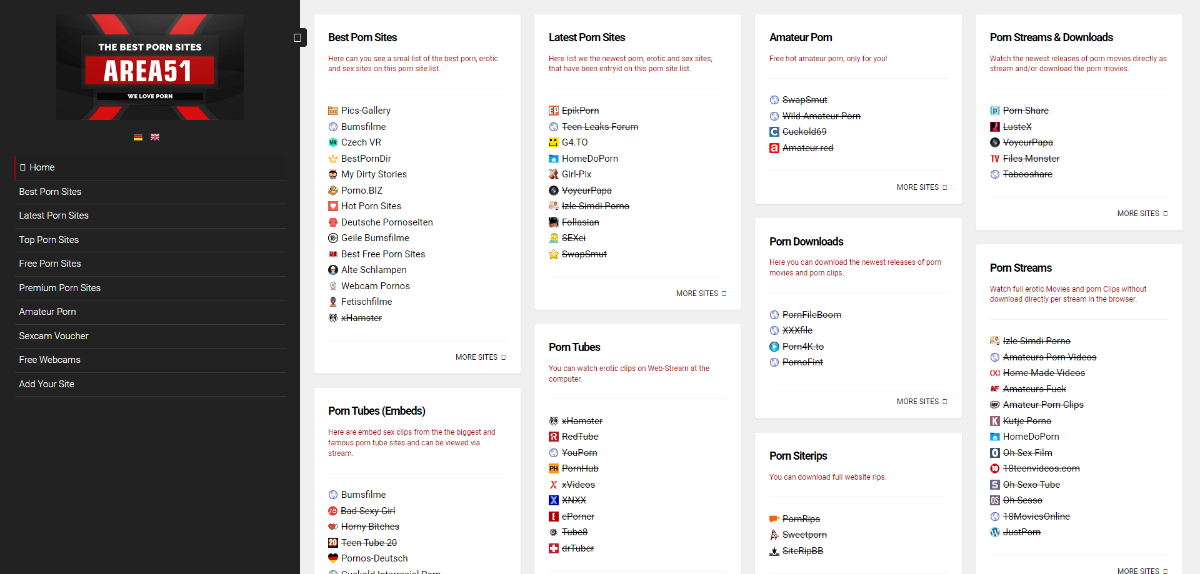
Task: Click the Files Monster TV icon
Action: [995, 159]
